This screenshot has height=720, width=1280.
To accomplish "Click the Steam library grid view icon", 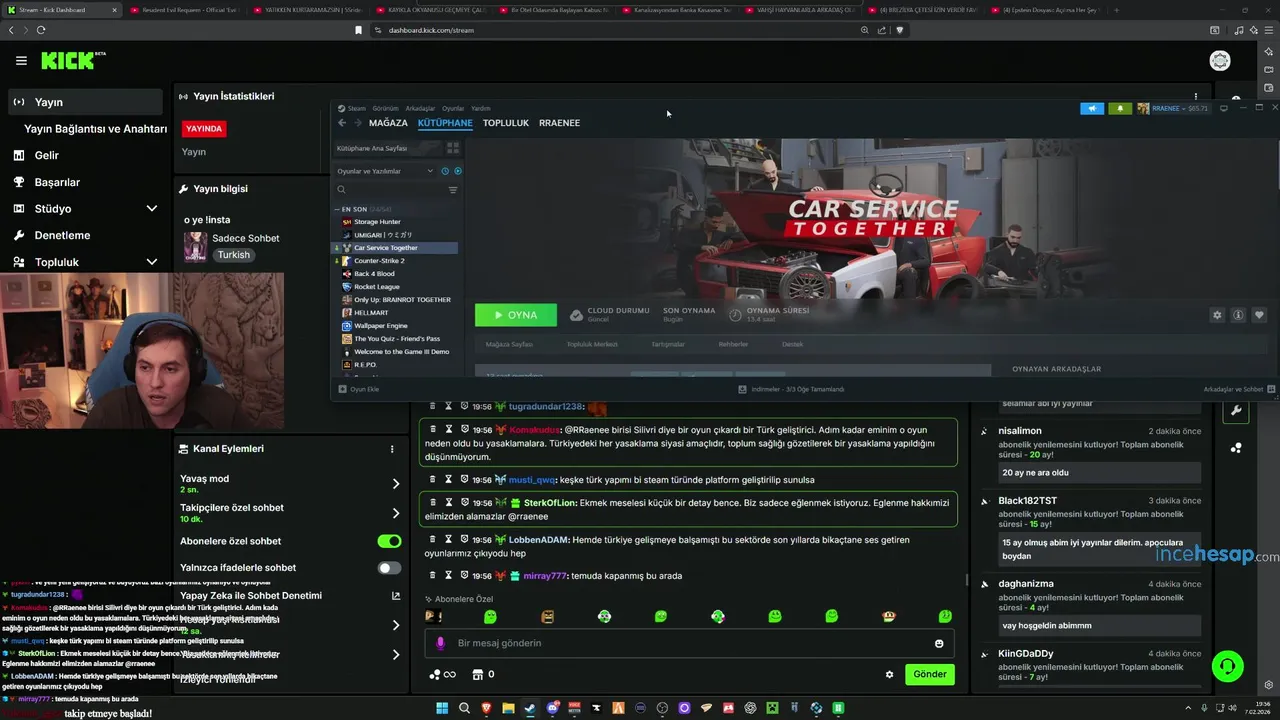I will pyautogui.click(x=453, y=147).
